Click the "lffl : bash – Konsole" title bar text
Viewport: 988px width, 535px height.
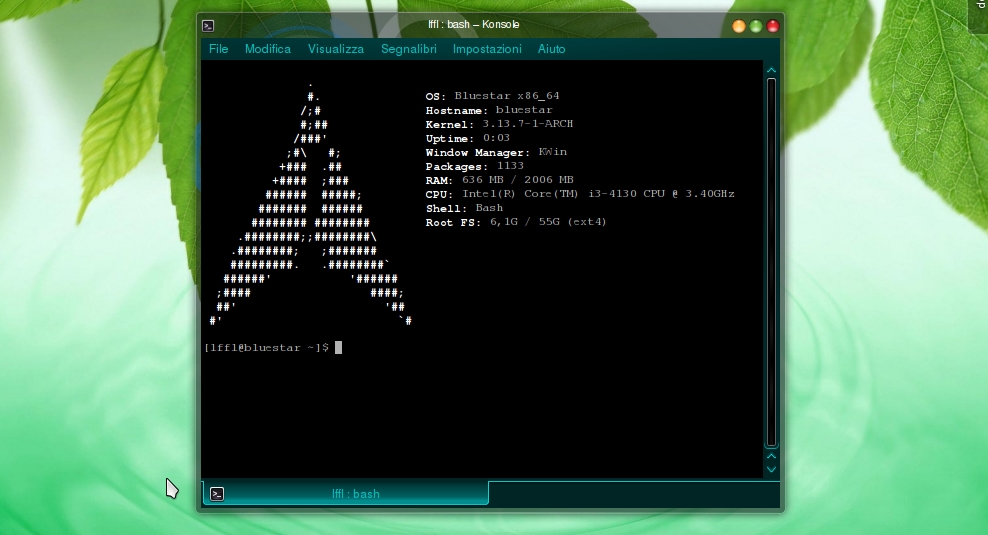(473, 25)
